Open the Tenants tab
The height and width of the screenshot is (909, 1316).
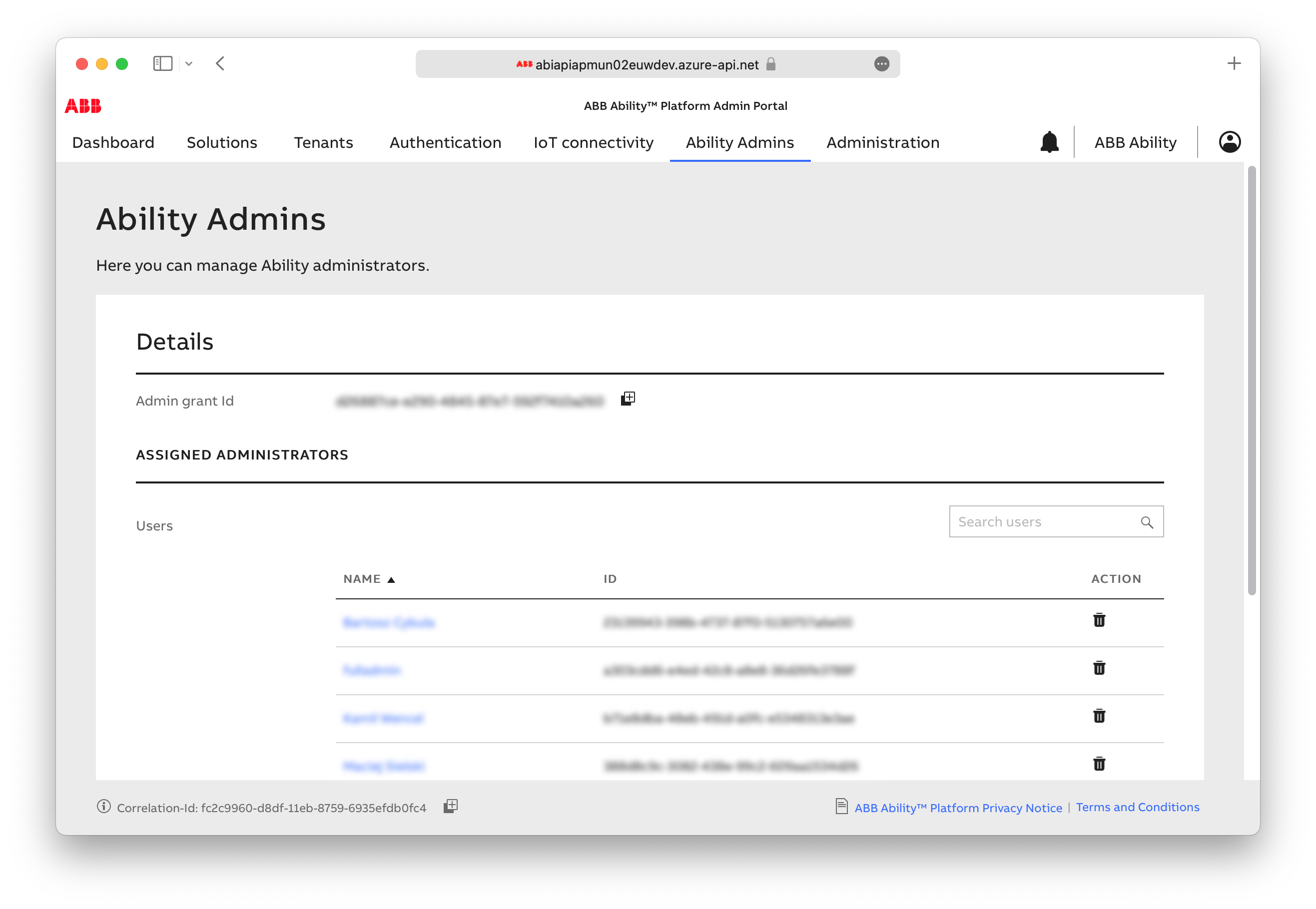pyautogui.click(x=324, y=142)
